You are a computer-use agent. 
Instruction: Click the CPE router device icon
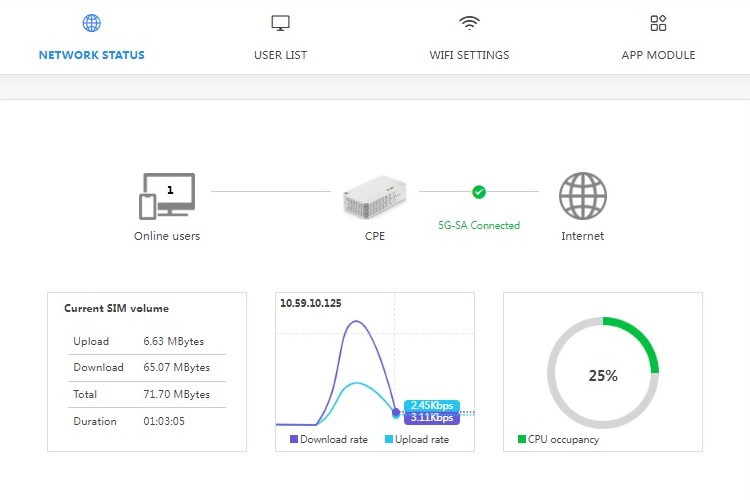(374, 198)
